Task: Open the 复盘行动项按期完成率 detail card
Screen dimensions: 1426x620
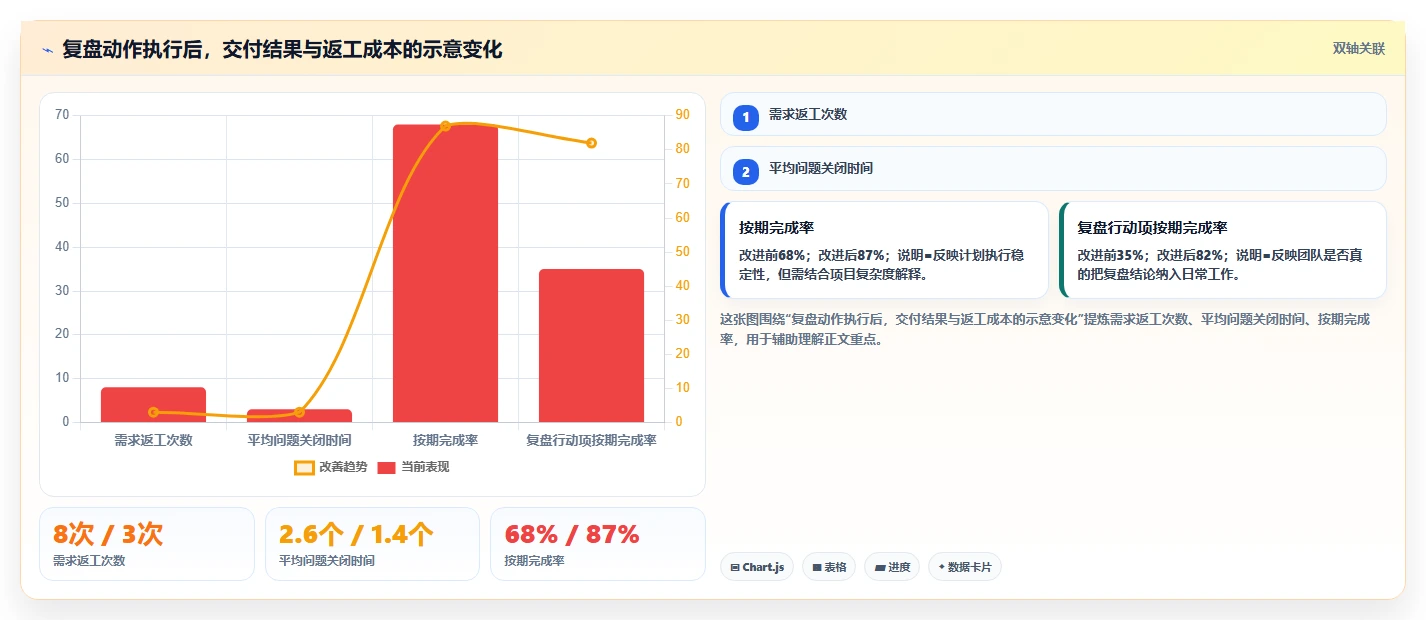Action: click(x=1223, y=250)
